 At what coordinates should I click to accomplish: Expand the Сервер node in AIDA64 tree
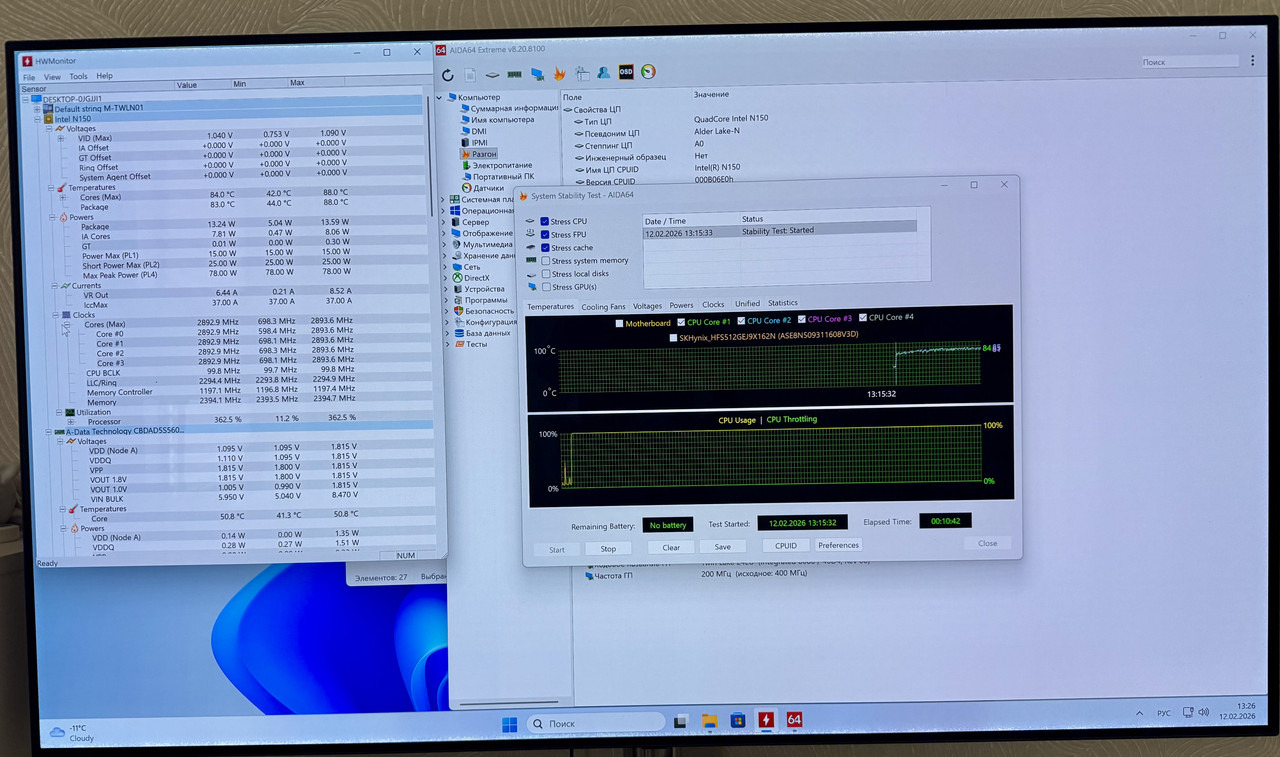click(x=444, y=222)
